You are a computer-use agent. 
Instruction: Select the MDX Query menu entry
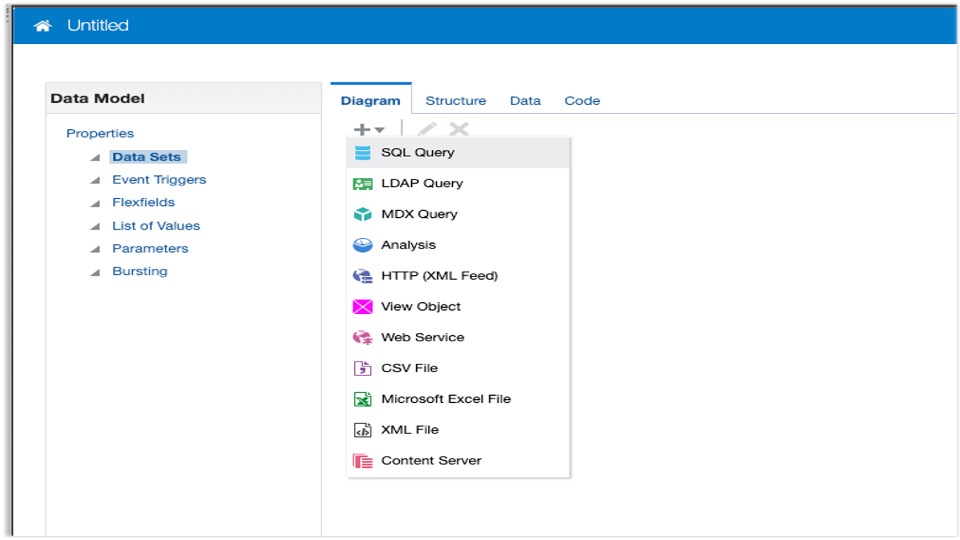pos(458,214)
